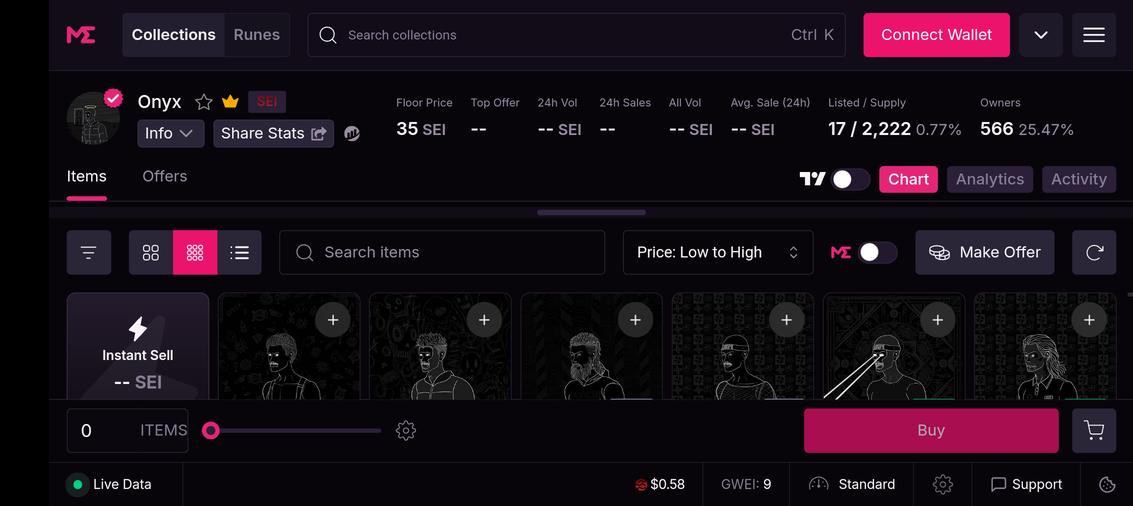Open the Price: Low to High dropdown
Screen dimensions: 1133x506
tap(717, 253)
